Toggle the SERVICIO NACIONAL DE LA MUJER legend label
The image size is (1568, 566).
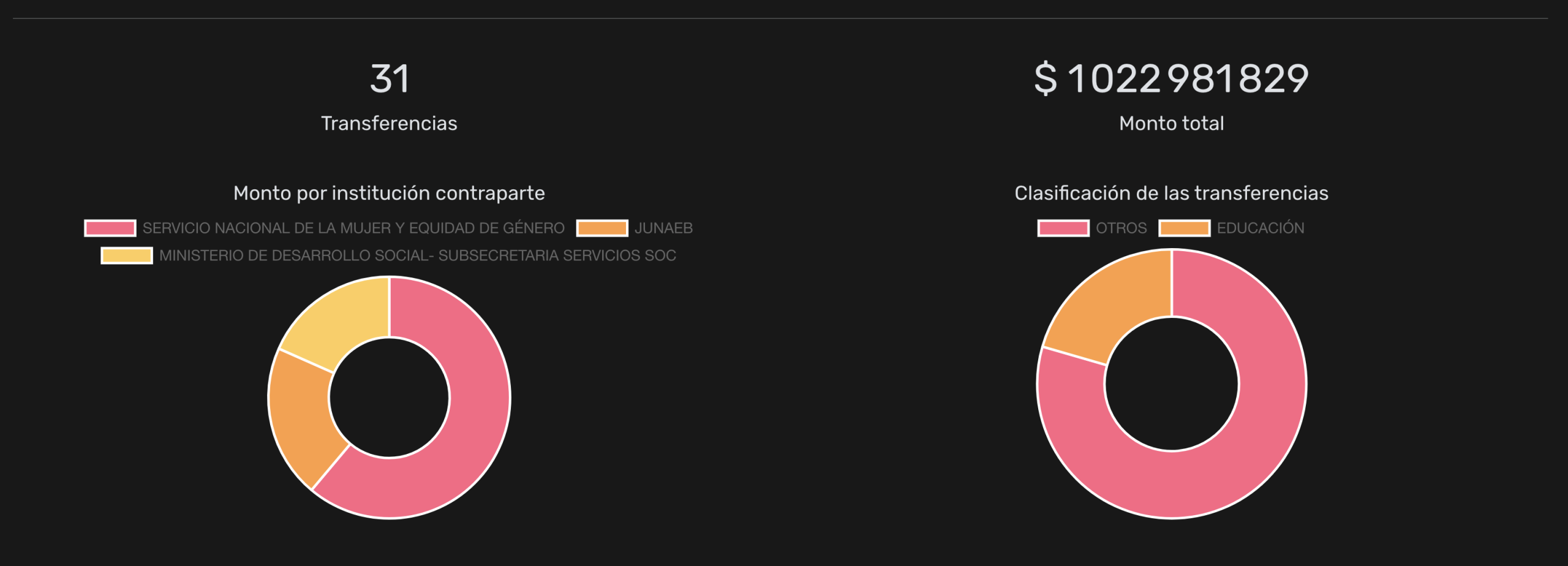point(353,228)
